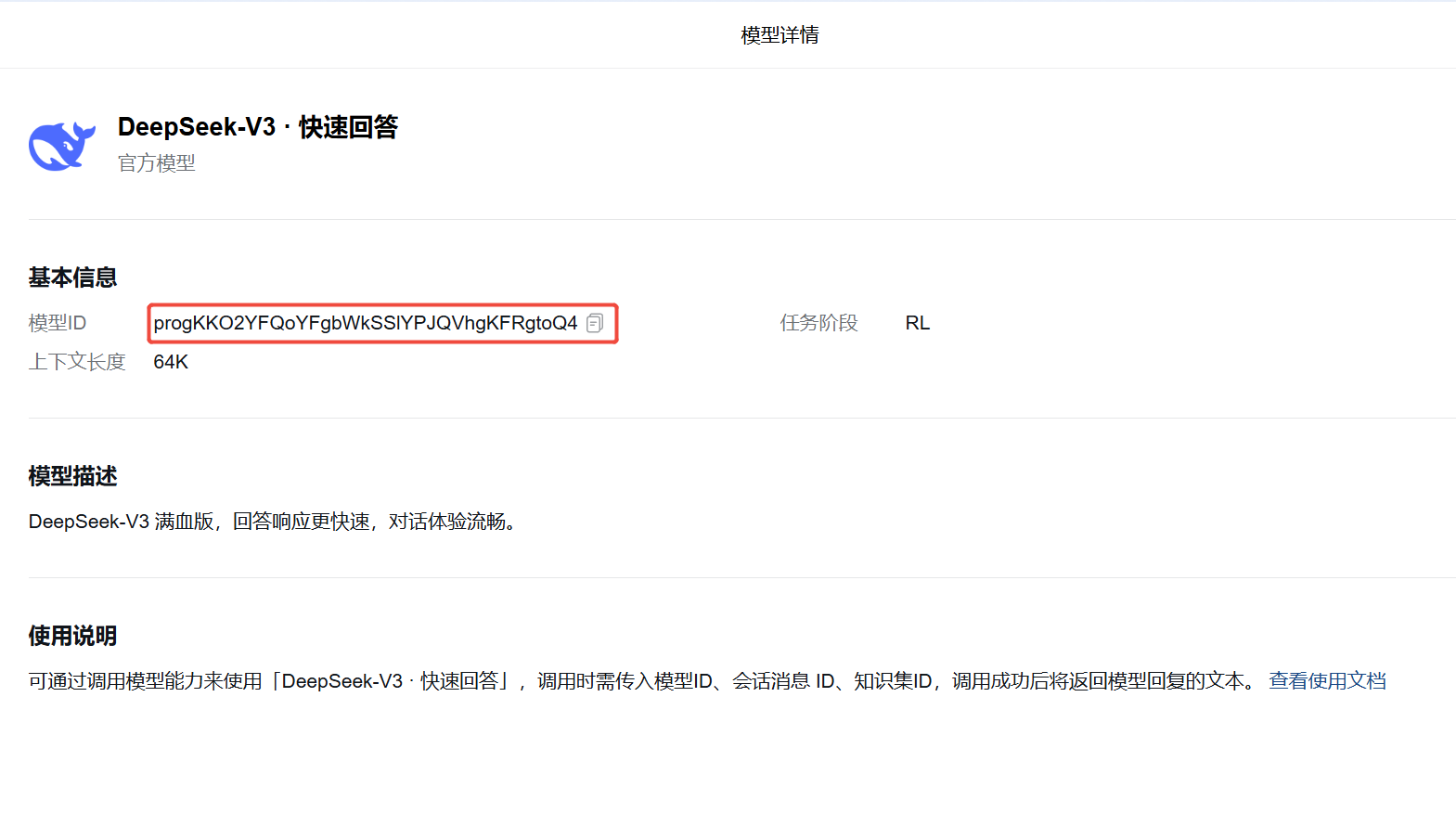
Task: Click the RL task stage value
Action: click(x=917, y=323)
